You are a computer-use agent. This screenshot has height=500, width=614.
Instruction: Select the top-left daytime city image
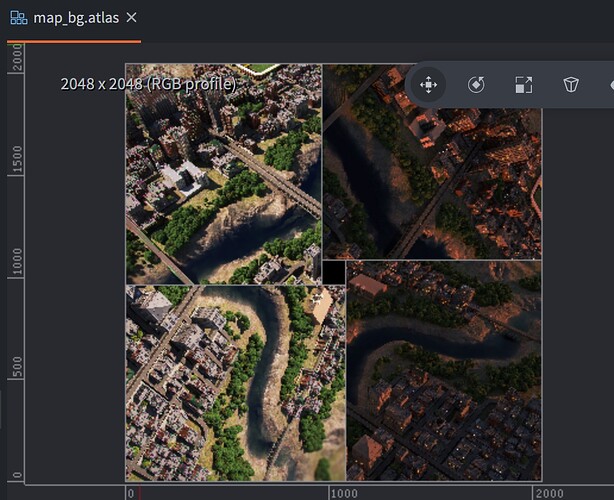(x=223, y=175)
